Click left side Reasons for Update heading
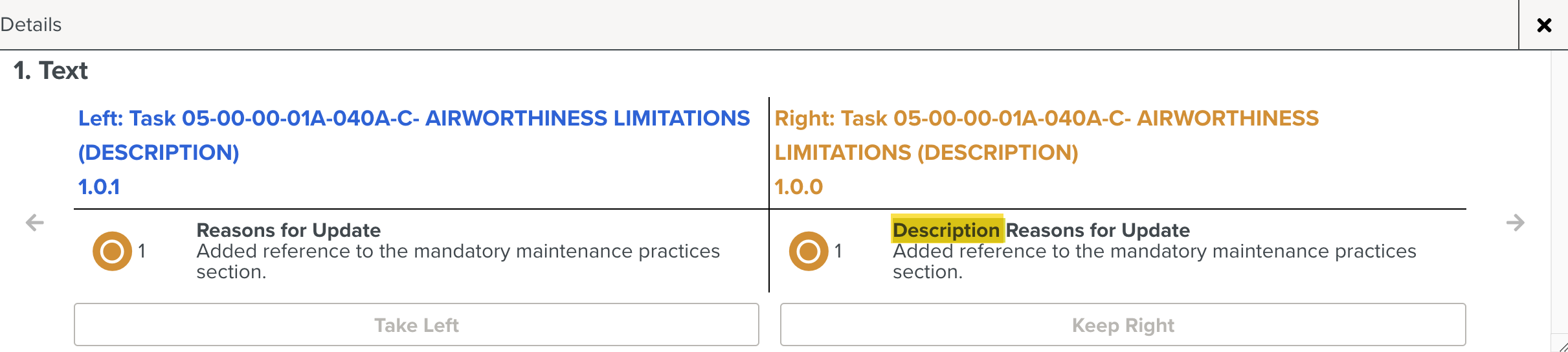 pyautogui.click(x=288, y=230)
